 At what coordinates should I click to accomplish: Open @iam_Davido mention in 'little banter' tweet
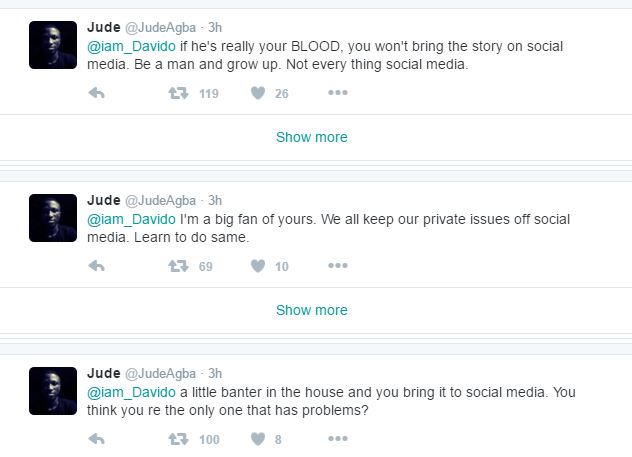(x=132, y=392)
